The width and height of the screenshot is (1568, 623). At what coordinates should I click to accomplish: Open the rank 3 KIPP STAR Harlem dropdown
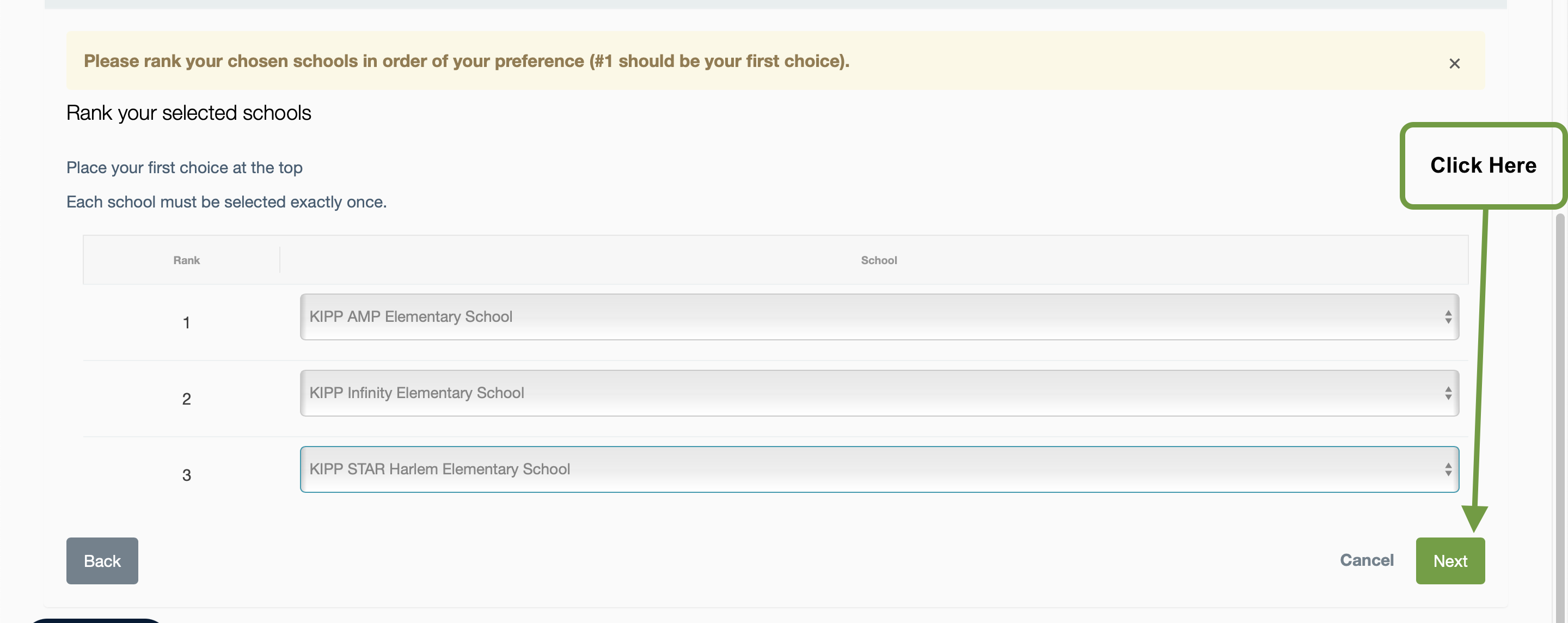(x=878, y=469)
